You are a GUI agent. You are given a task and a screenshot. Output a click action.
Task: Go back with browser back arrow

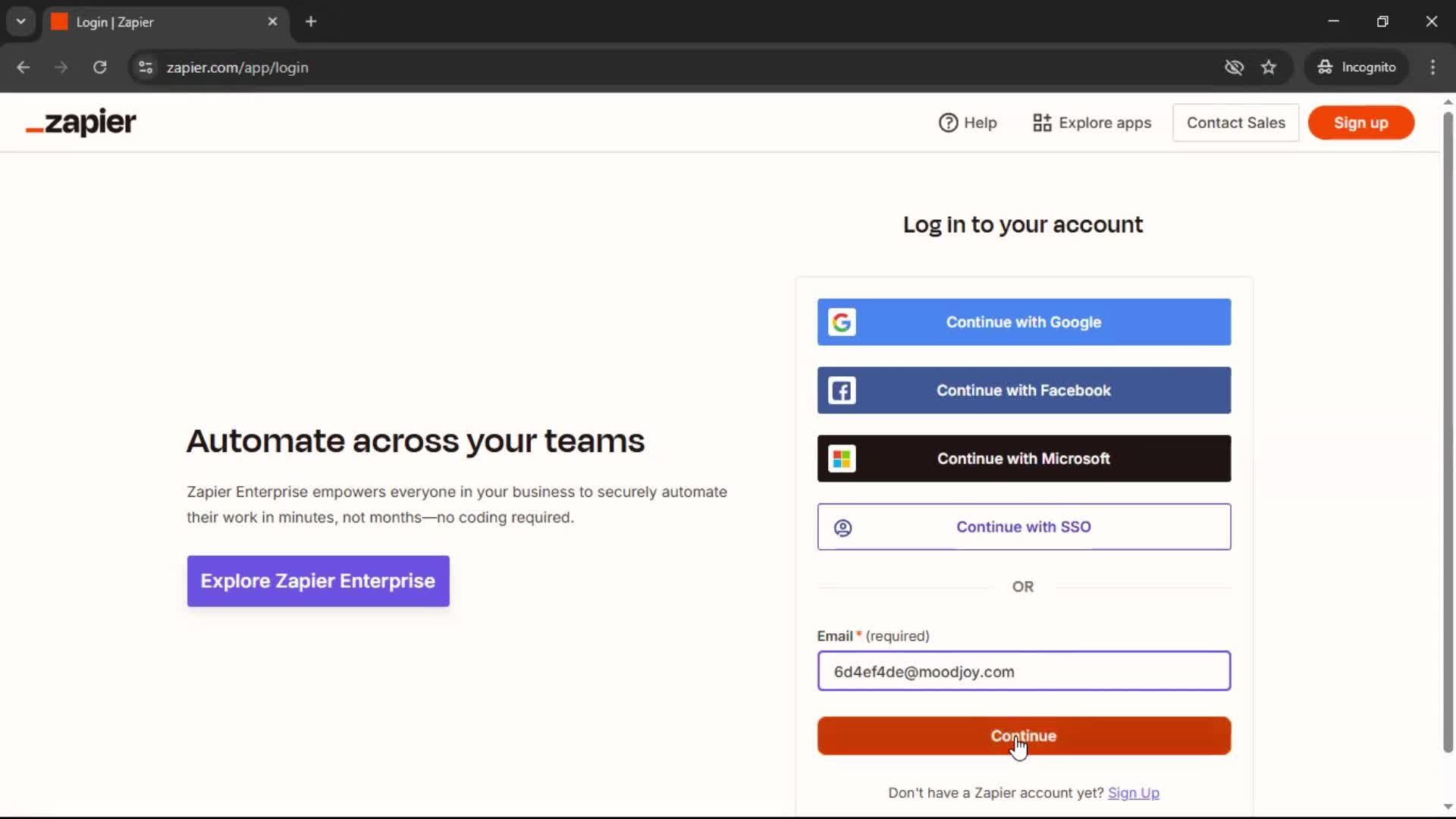(x=24, y=67)
